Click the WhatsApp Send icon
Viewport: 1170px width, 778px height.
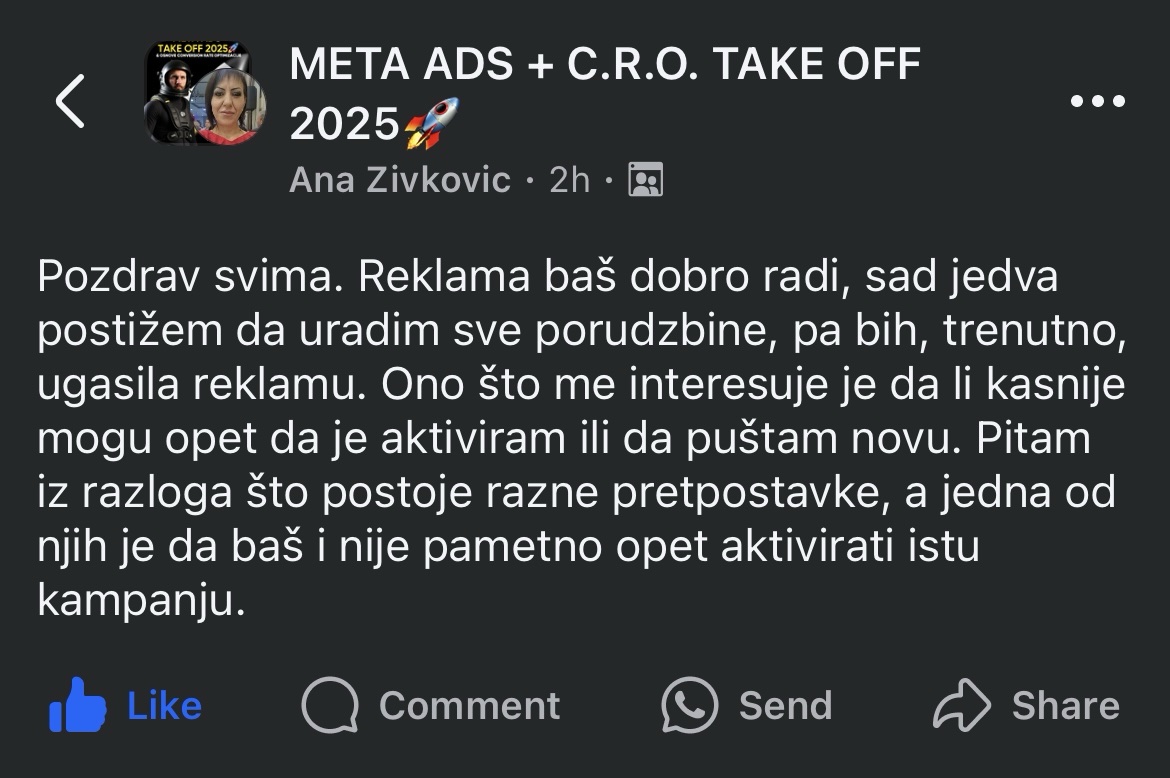pyautogui.click(x=689, y=706)
